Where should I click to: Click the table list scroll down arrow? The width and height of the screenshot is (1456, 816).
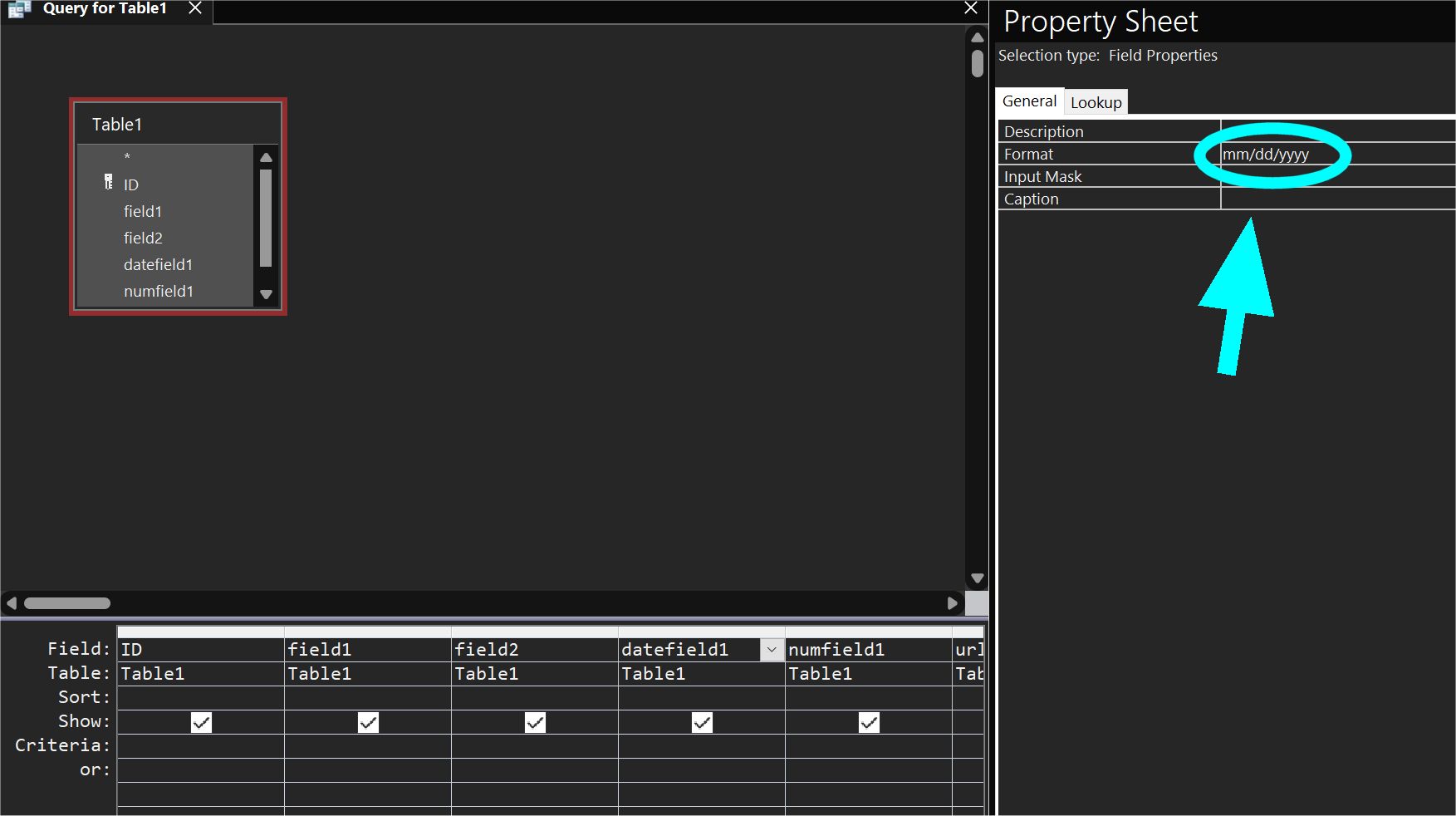pyautogui.click(x=266, y=294)
